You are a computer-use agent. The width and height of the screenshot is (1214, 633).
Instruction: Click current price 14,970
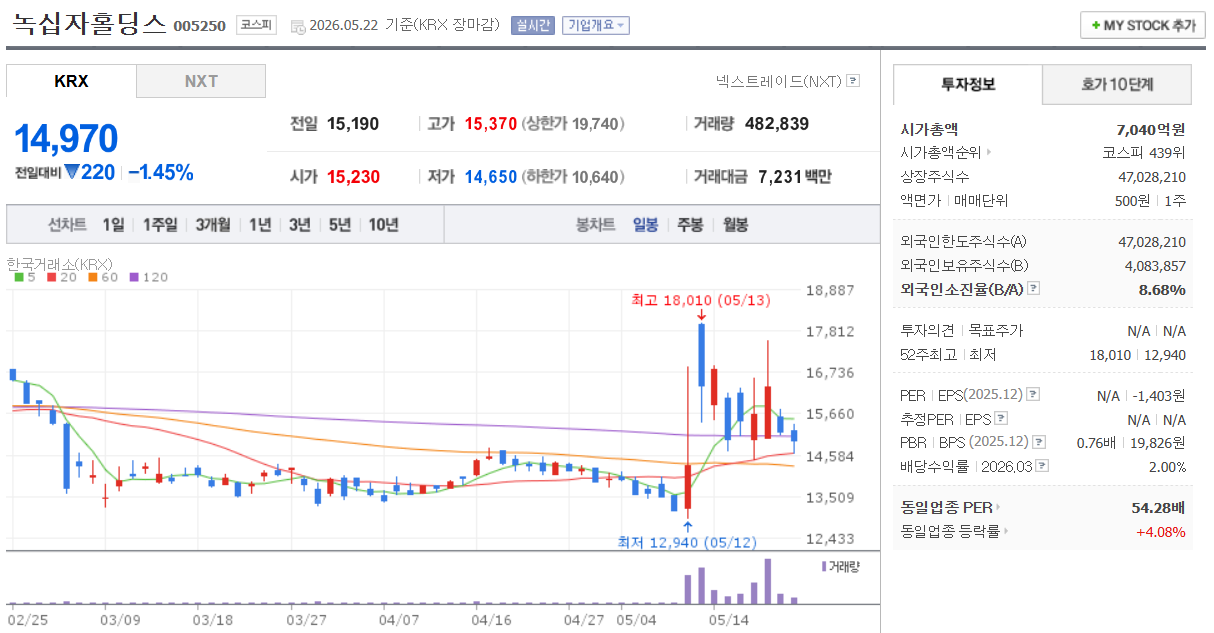pos(66,139)
